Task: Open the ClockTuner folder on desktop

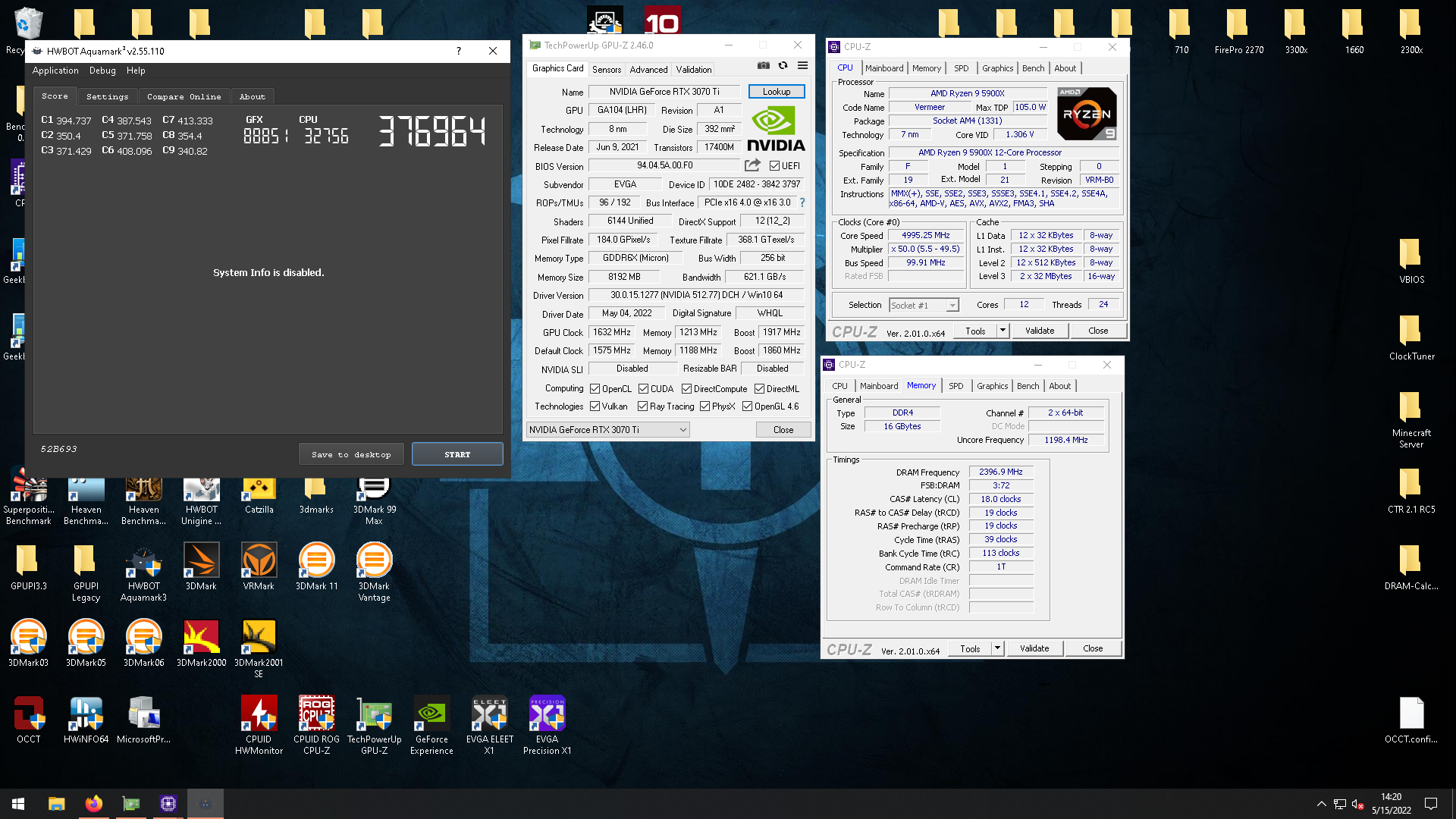Action: click(x=1411, y=337)
